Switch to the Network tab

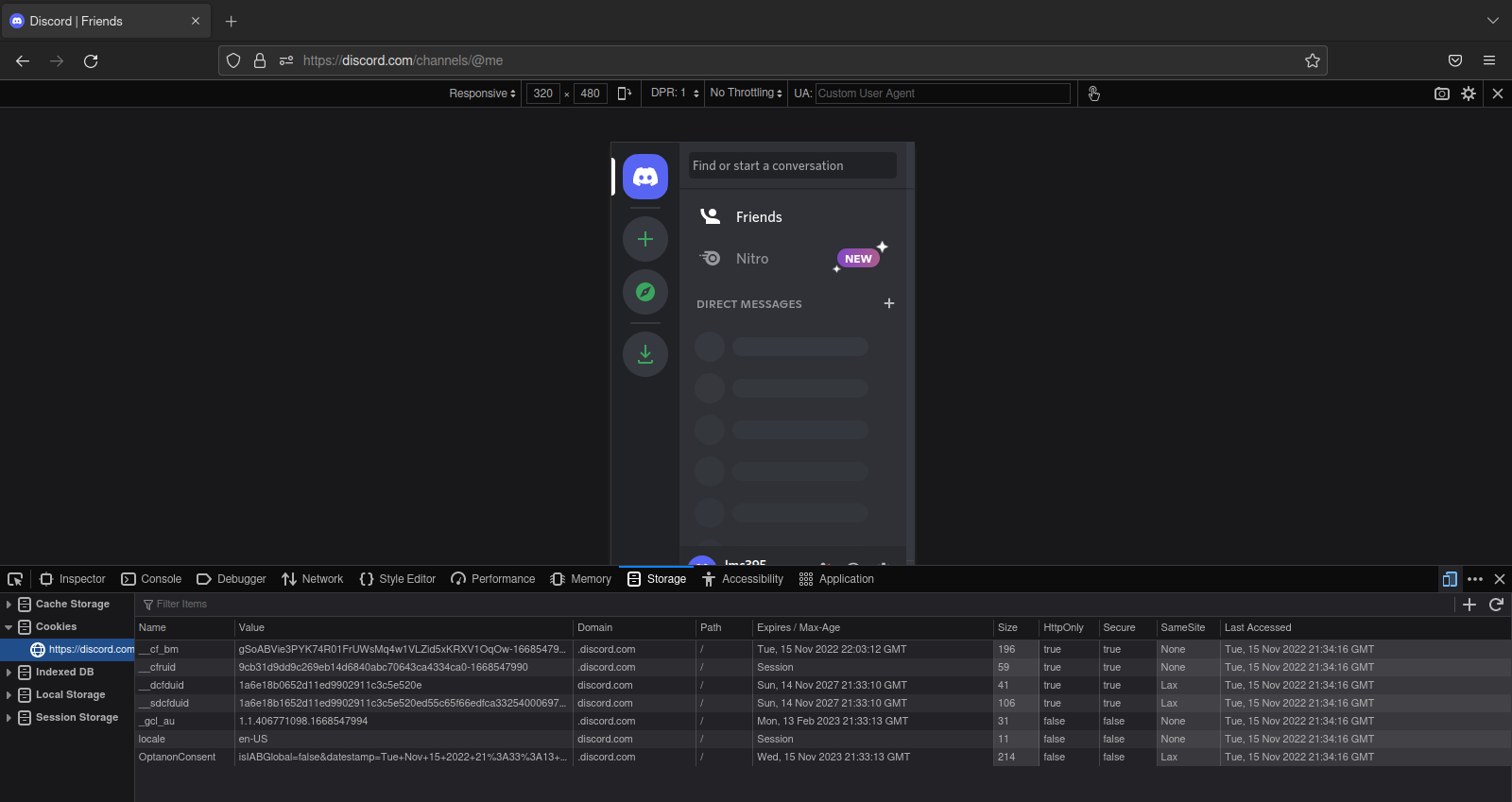pyautogui.click(x=313, y=579)
